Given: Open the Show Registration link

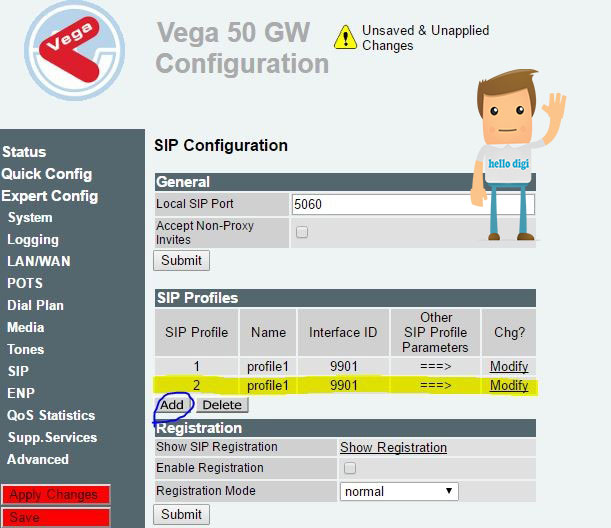Looking at the screenshot, I should pyautogui.click(x=393, y=447).
